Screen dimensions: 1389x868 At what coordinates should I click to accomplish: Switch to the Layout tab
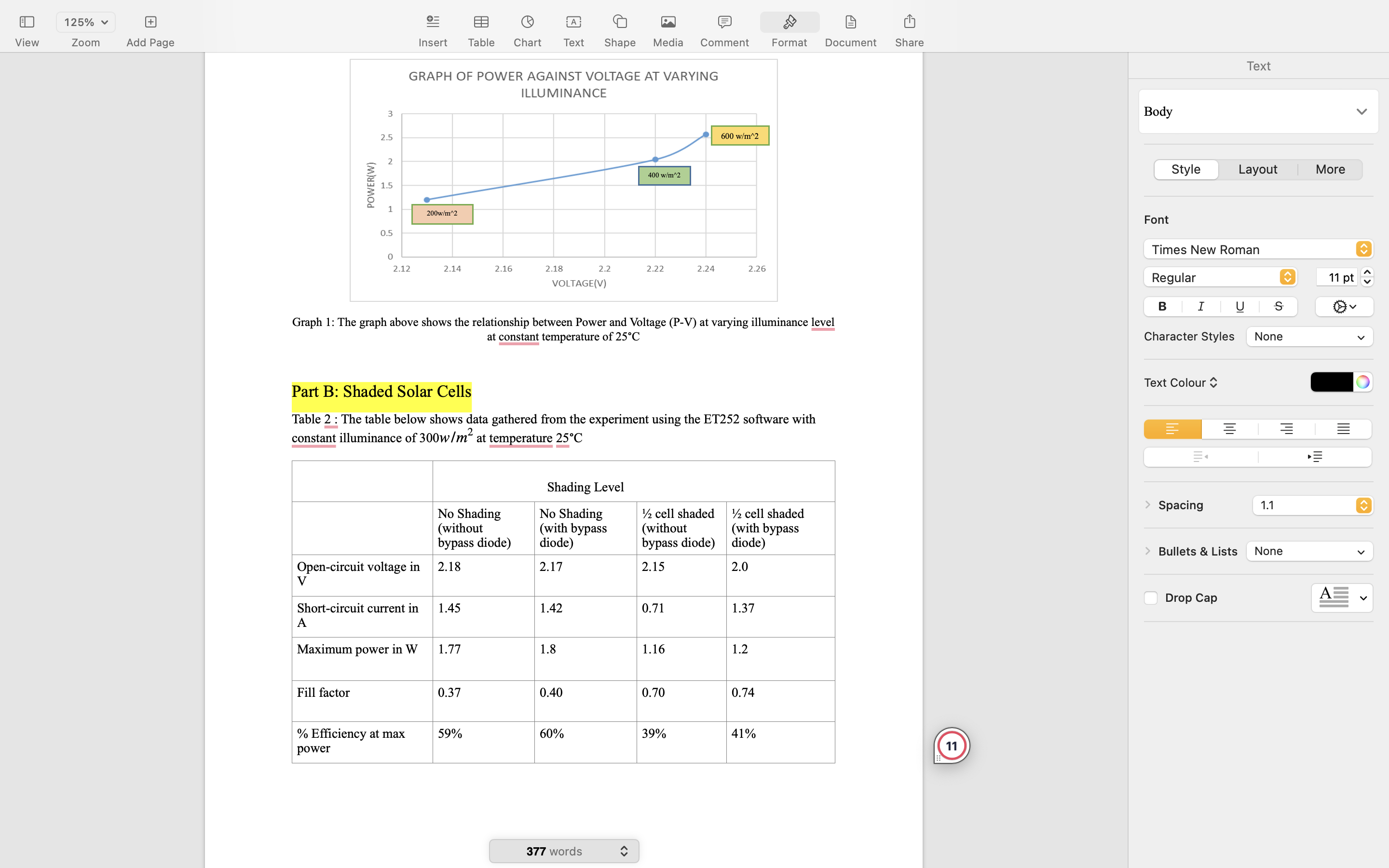1257,169
